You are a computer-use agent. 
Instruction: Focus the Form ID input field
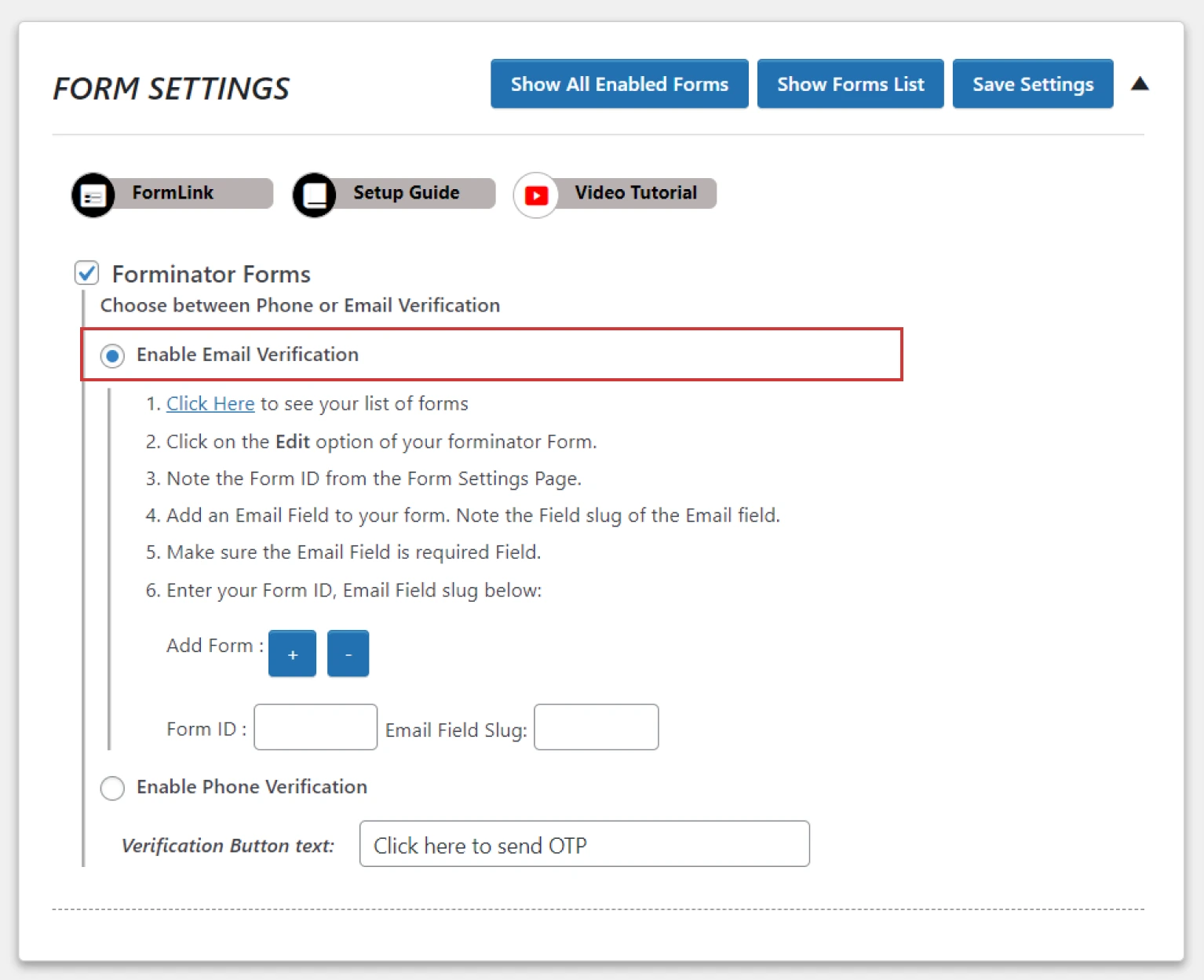pos(316,727)
